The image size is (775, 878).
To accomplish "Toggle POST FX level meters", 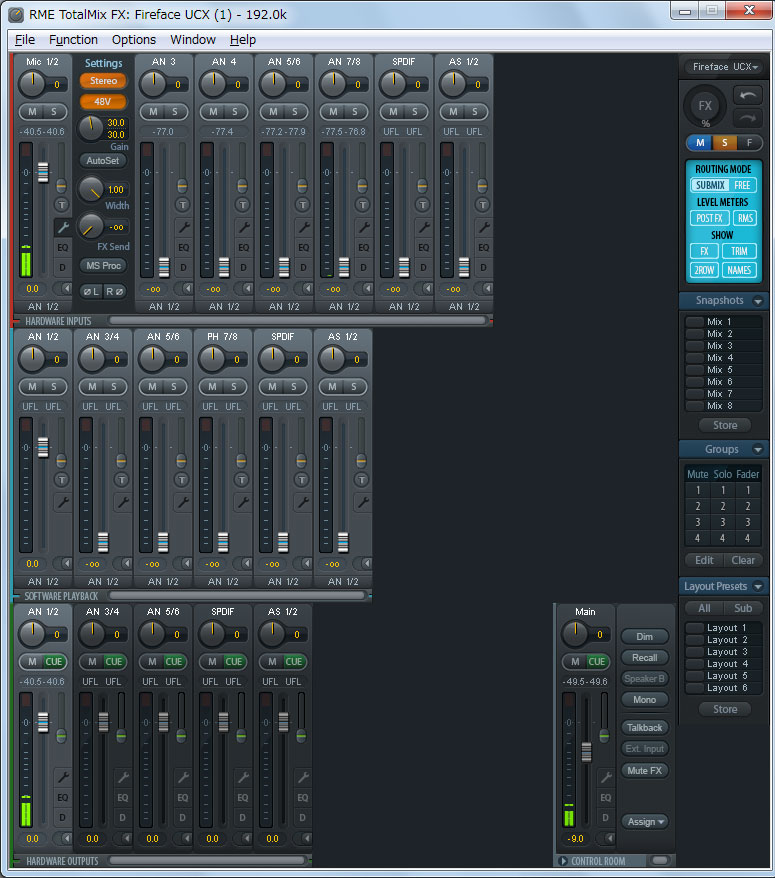I will (709, 218).
